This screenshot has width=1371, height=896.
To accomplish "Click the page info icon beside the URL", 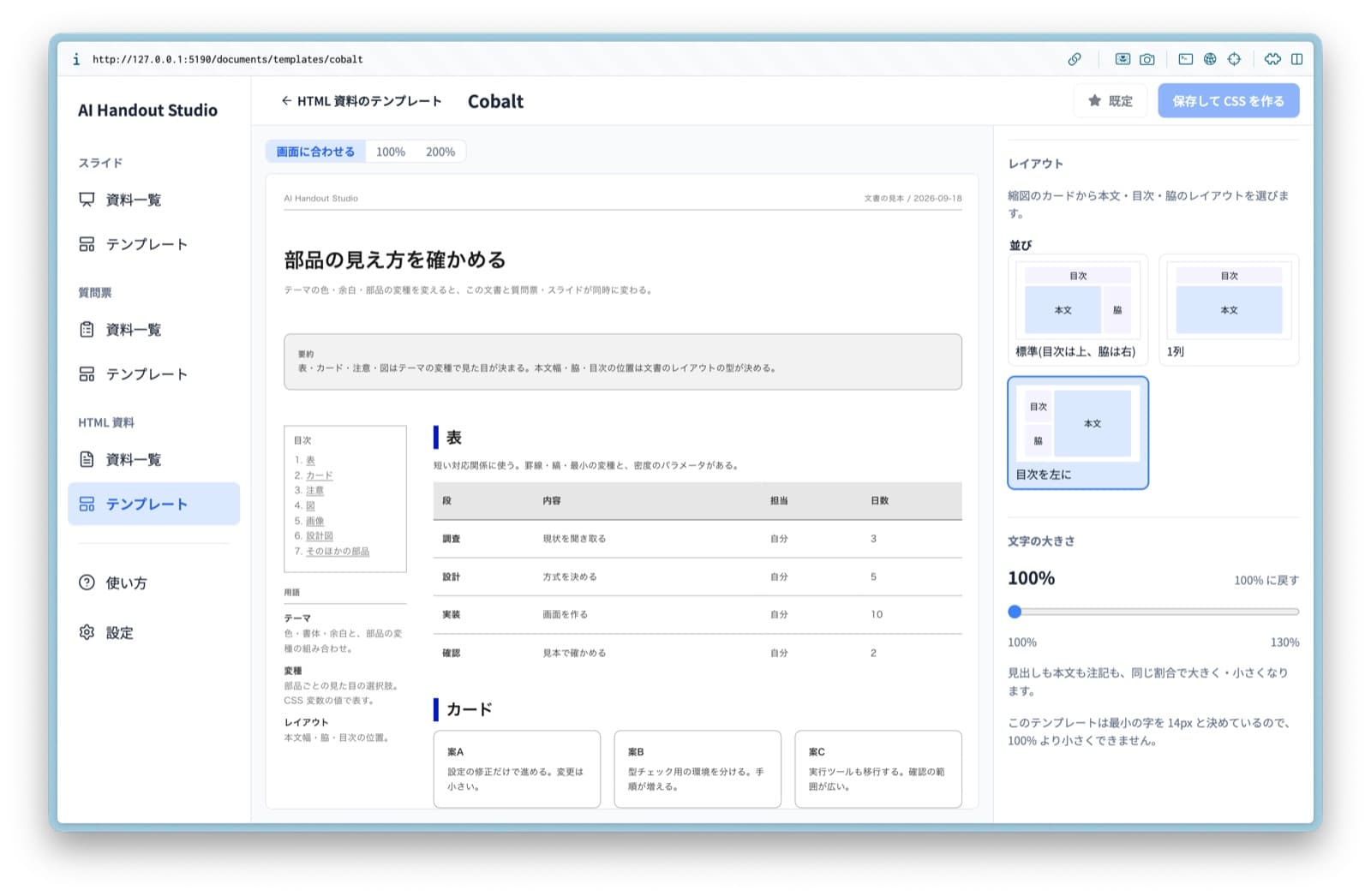I will (76, 59).
